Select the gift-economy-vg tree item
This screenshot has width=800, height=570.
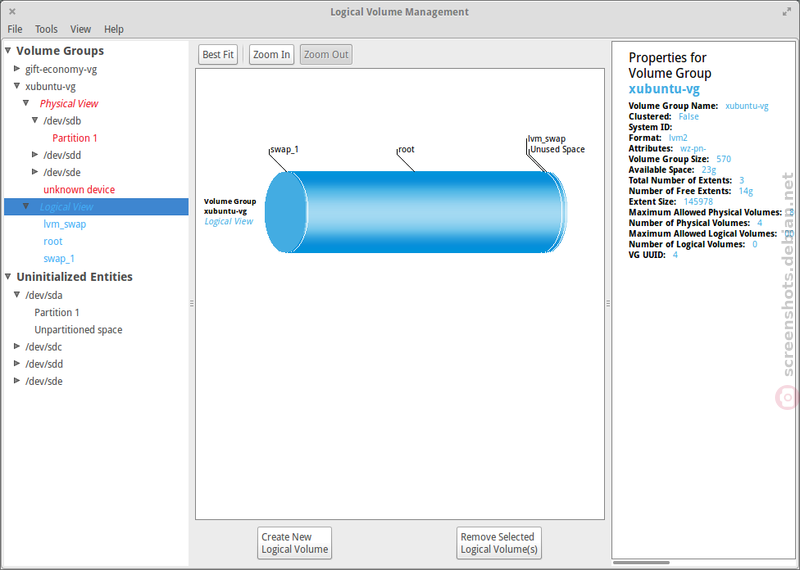tap(61, 69)
